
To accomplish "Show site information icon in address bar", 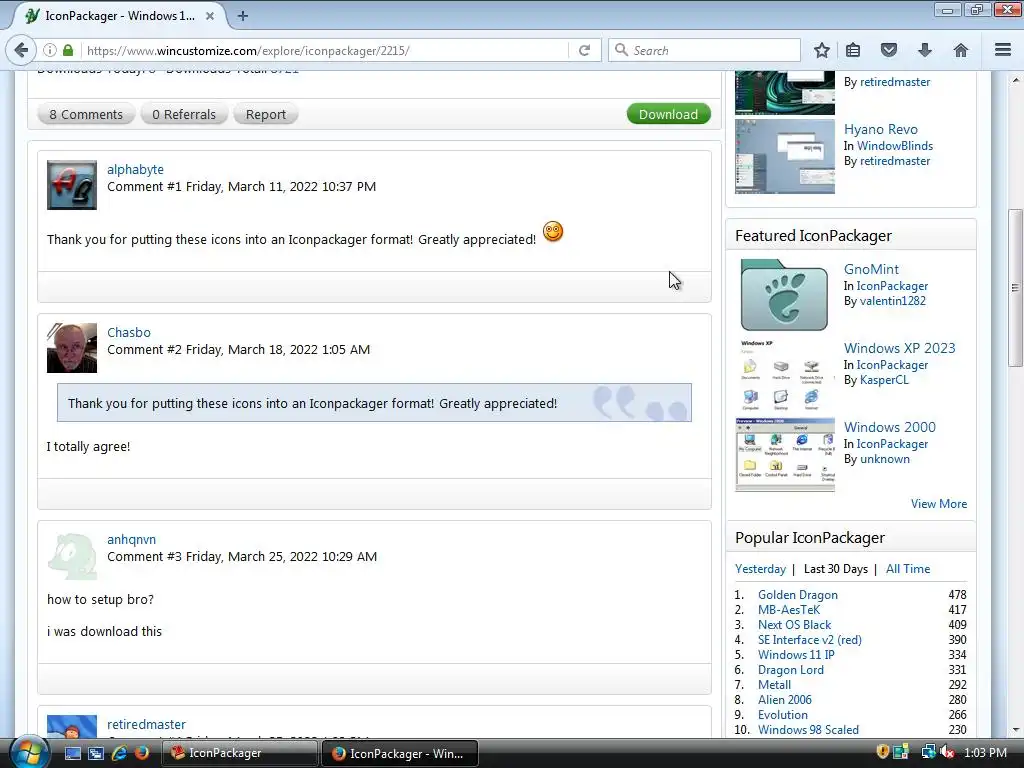I will click(50, 50).
